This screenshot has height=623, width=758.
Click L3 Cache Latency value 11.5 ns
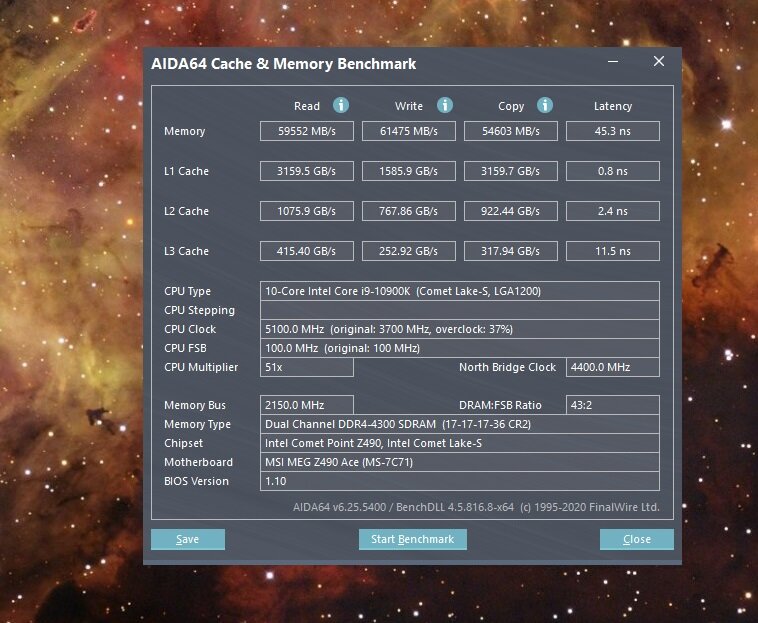pos(612,251)
